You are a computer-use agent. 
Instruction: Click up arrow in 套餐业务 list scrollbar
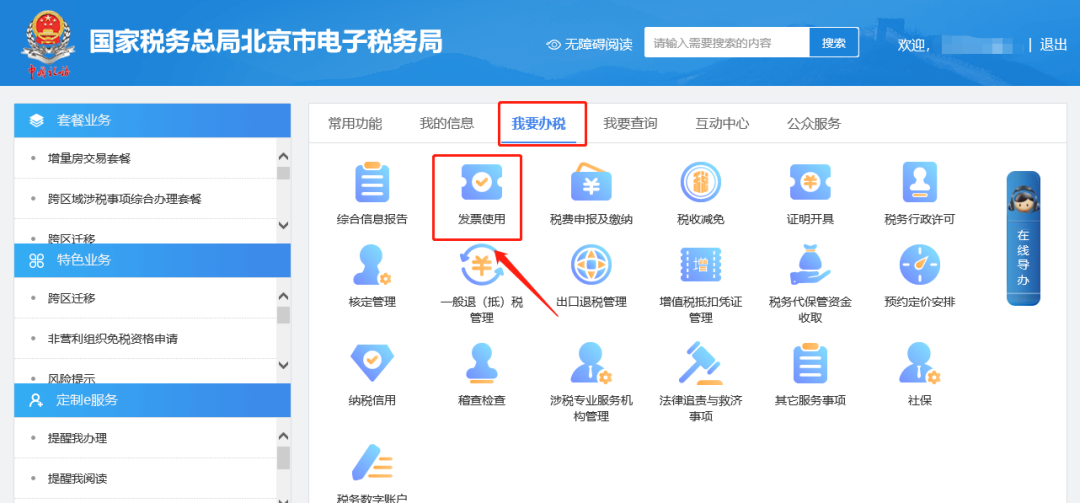[283, 157]
